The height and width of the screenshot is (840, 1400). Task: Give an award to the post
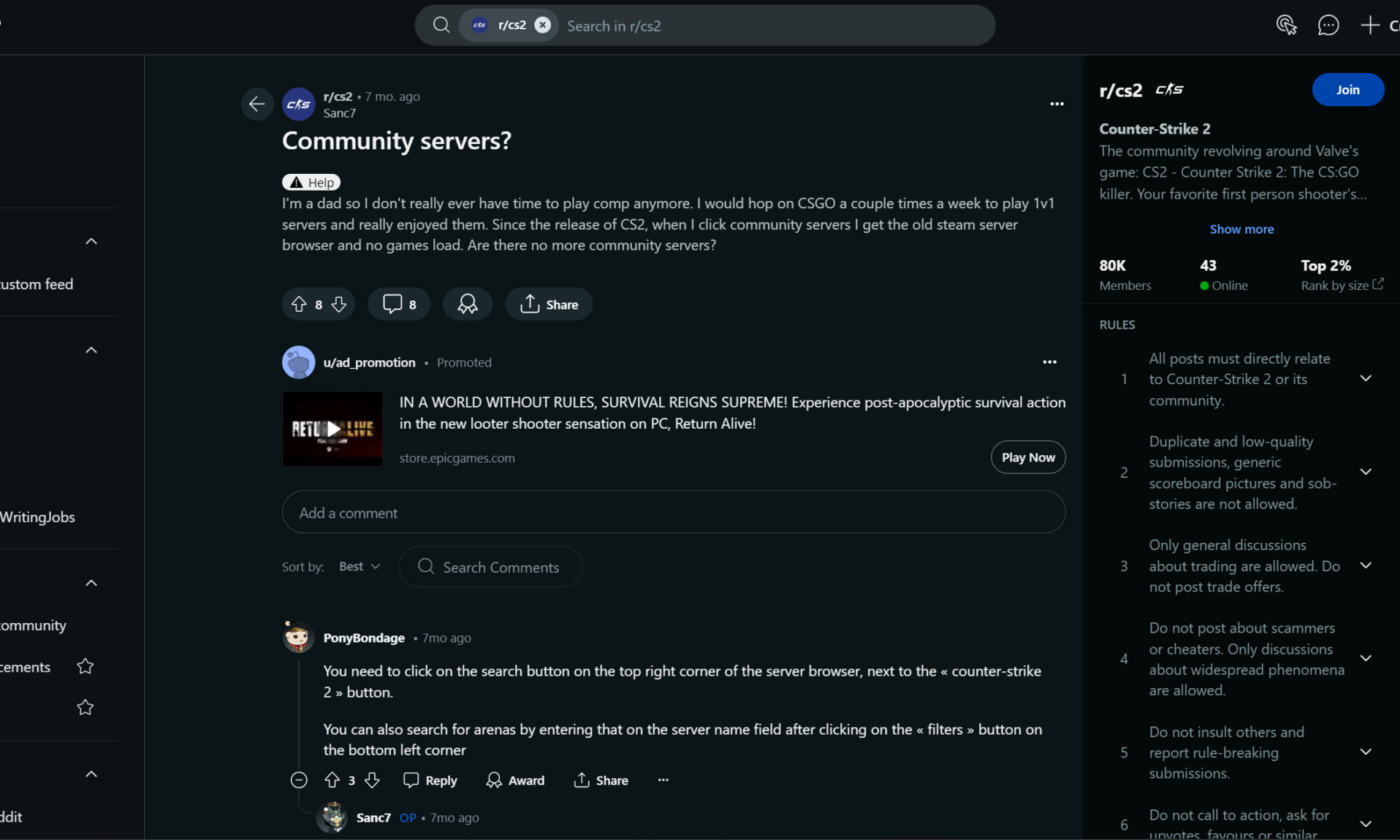pos(468,305)
